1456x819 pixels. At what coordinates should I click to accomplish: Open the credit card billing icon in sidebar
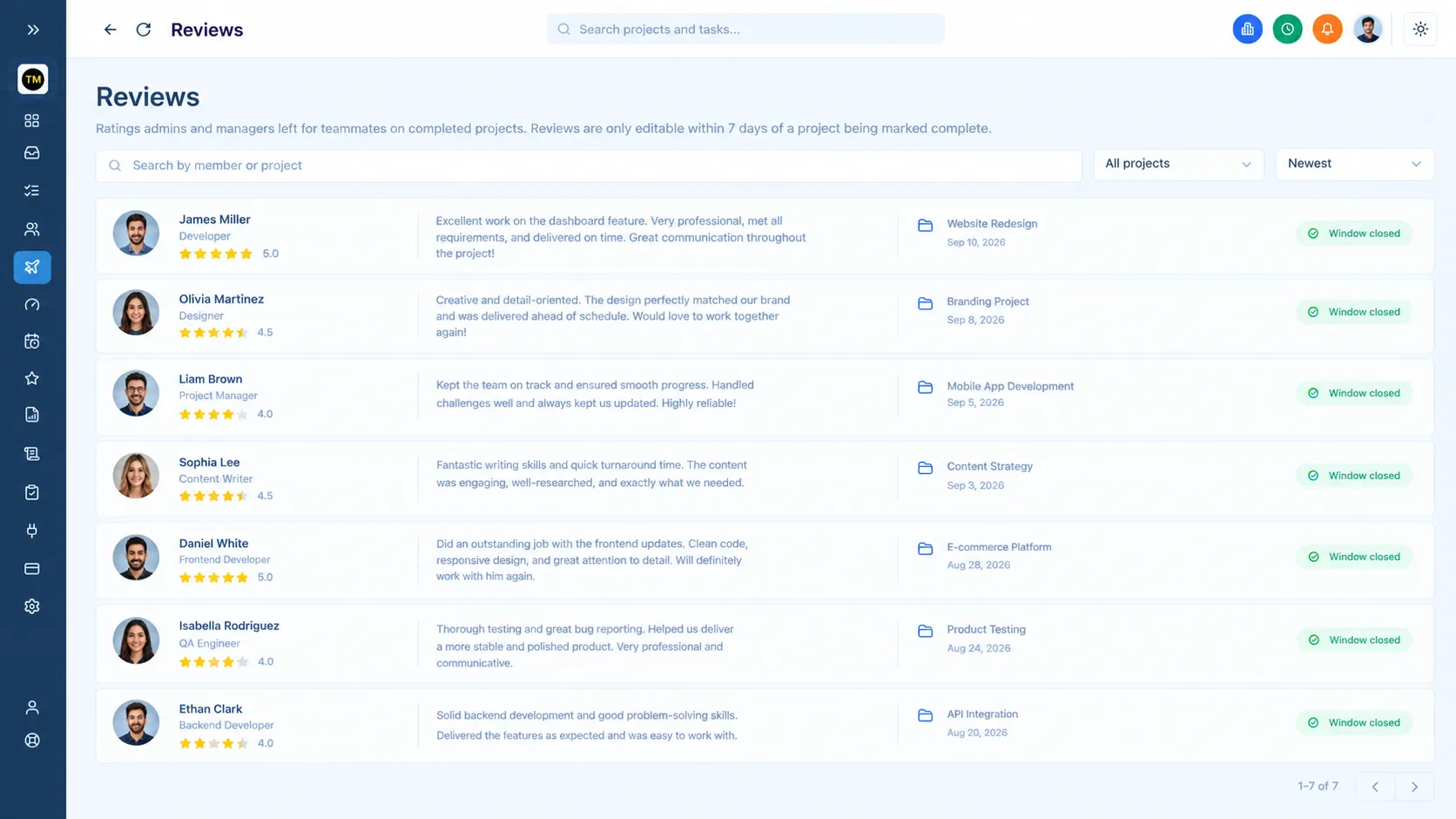coord(32,569)
